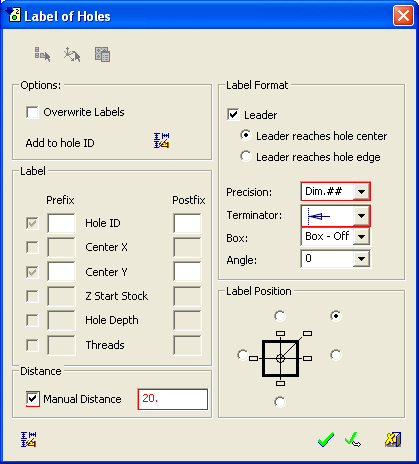Click the Hole ID prefix field
This screenshot has width=419, height=464.
tap(61, 223)
